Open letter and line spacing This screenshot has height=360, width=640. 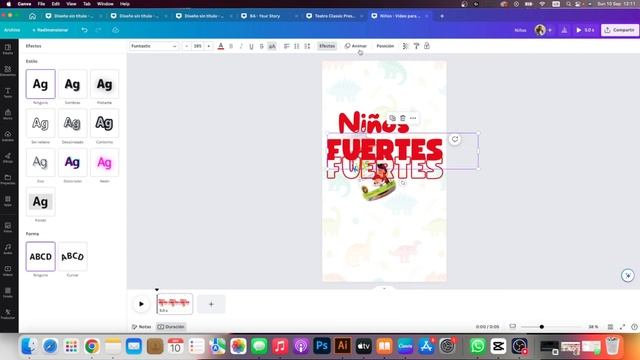click(307, 46)
